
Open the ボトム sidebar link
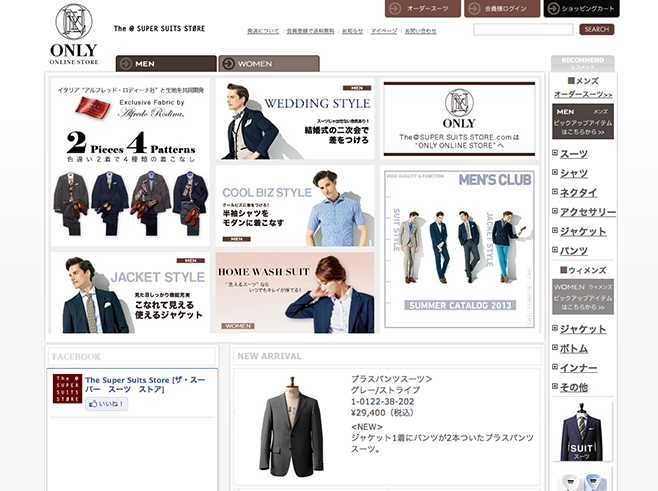[x=574, y=348]
